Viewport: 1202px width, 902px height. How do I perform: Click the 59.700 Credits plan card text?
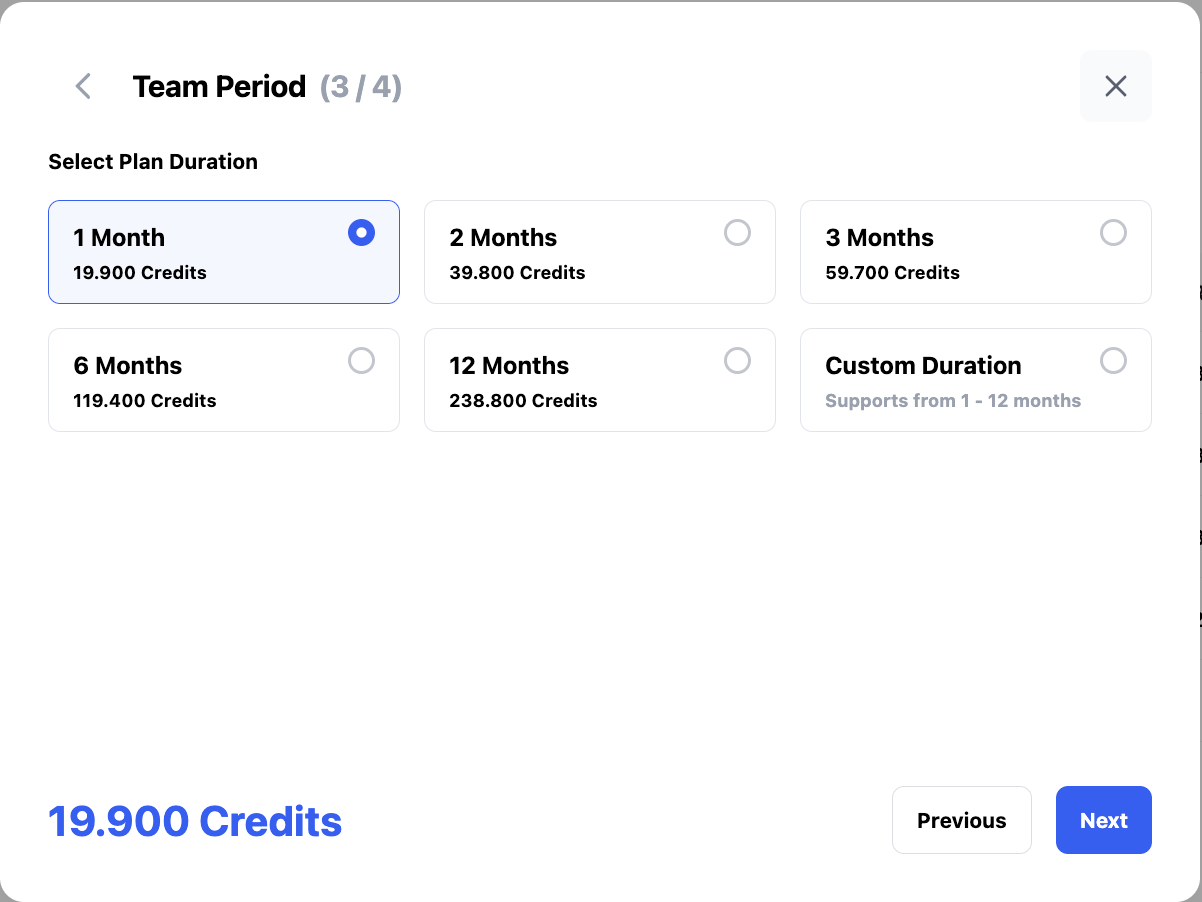892,273
